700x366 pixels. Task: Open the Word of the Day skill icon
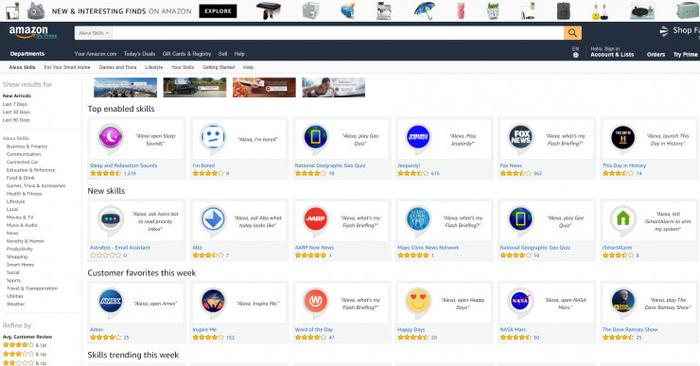[x=316, y=301]
